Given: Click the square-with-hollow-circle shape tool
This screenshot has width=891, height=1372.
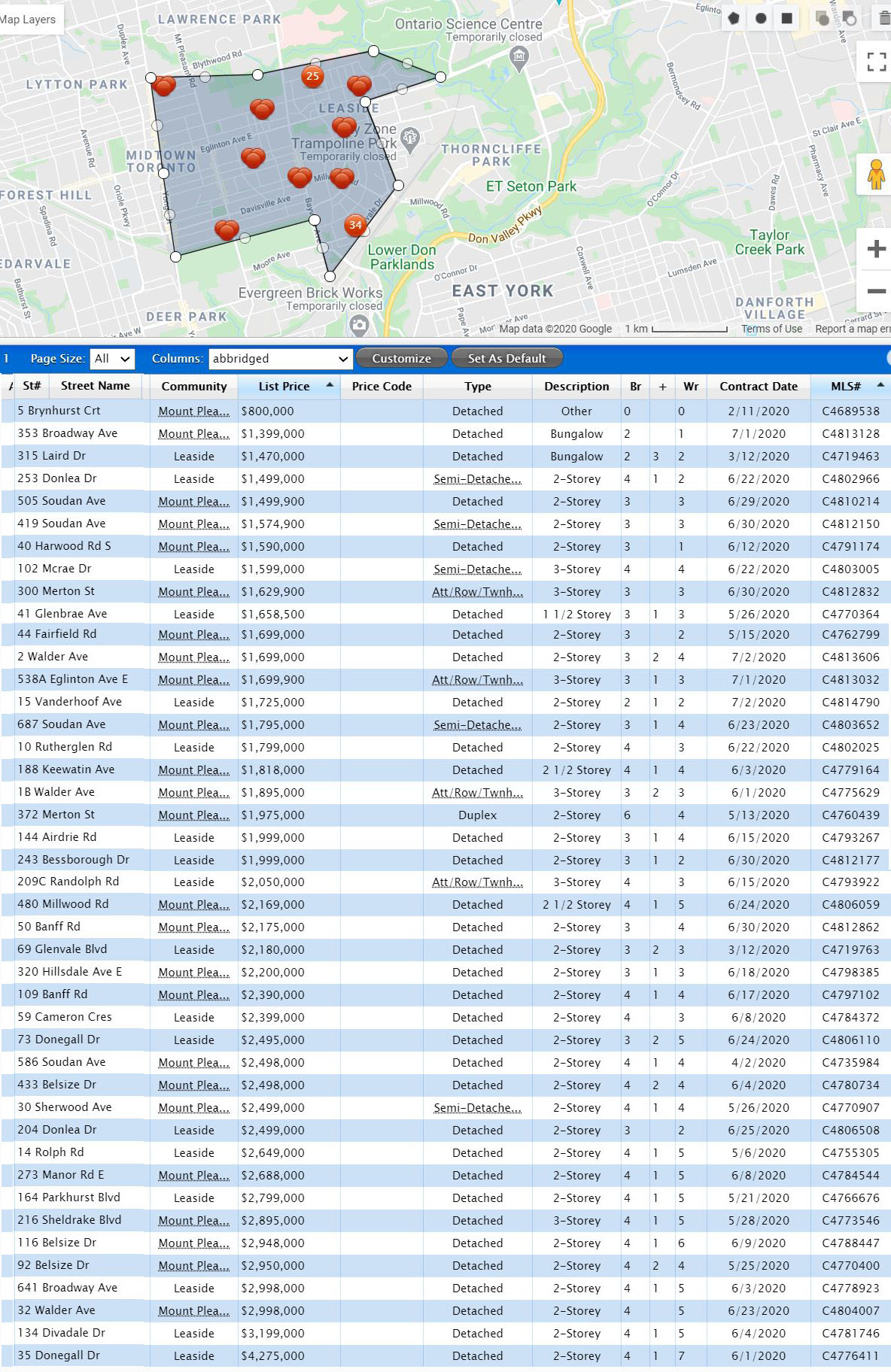Looking at the screenshot, I should 849,18.
